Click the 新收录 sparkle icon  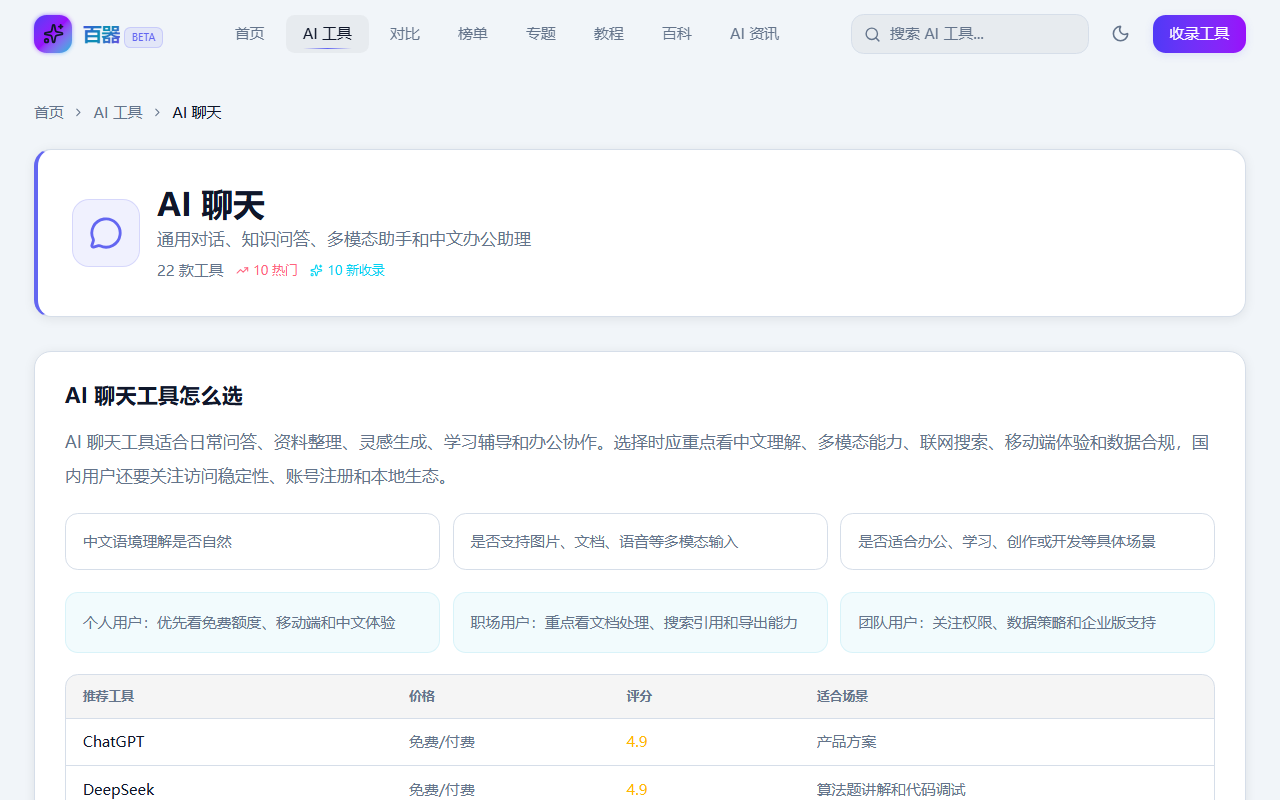click(316, 270)
